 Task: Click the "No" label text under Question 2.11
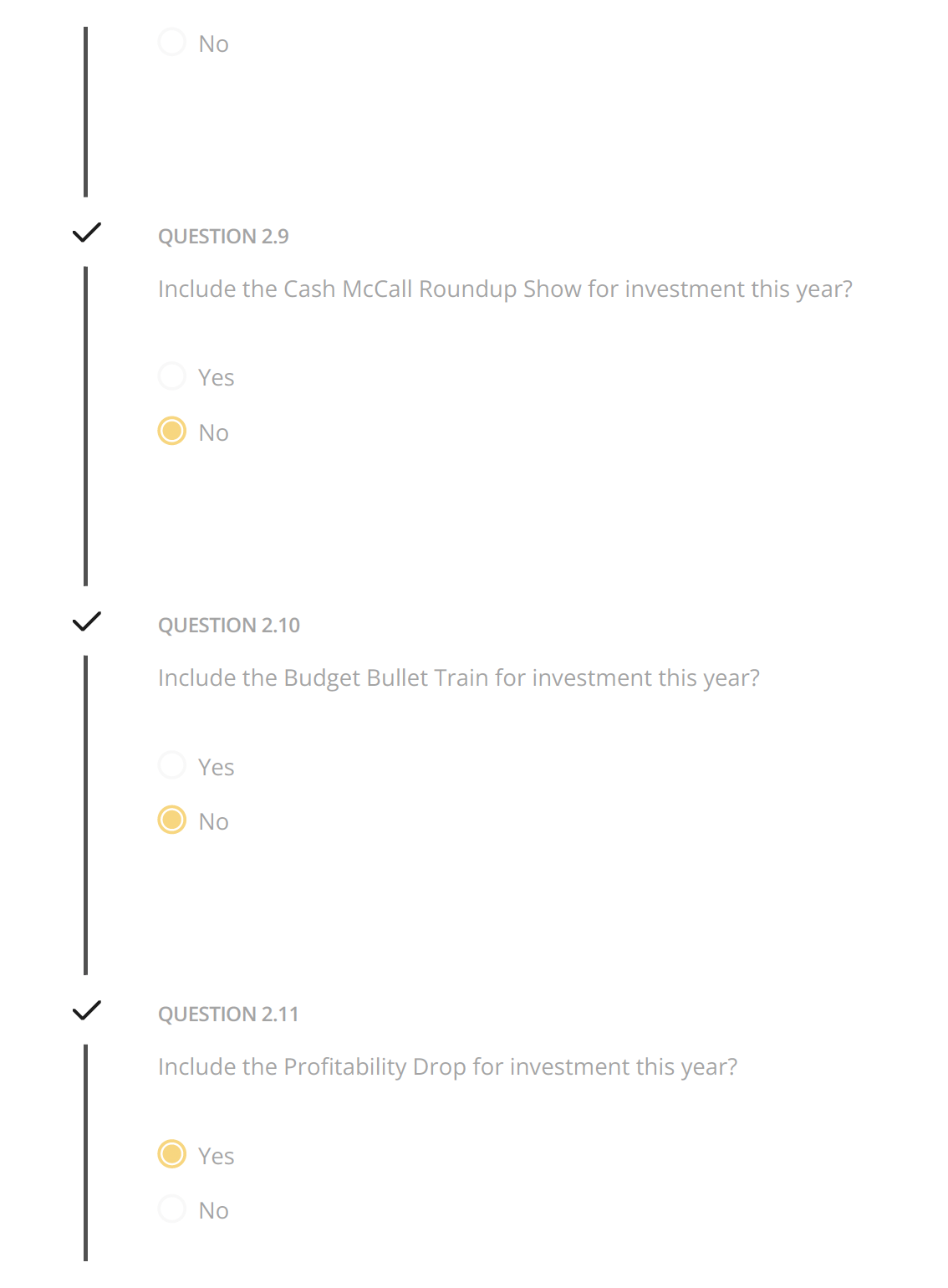213,1211
